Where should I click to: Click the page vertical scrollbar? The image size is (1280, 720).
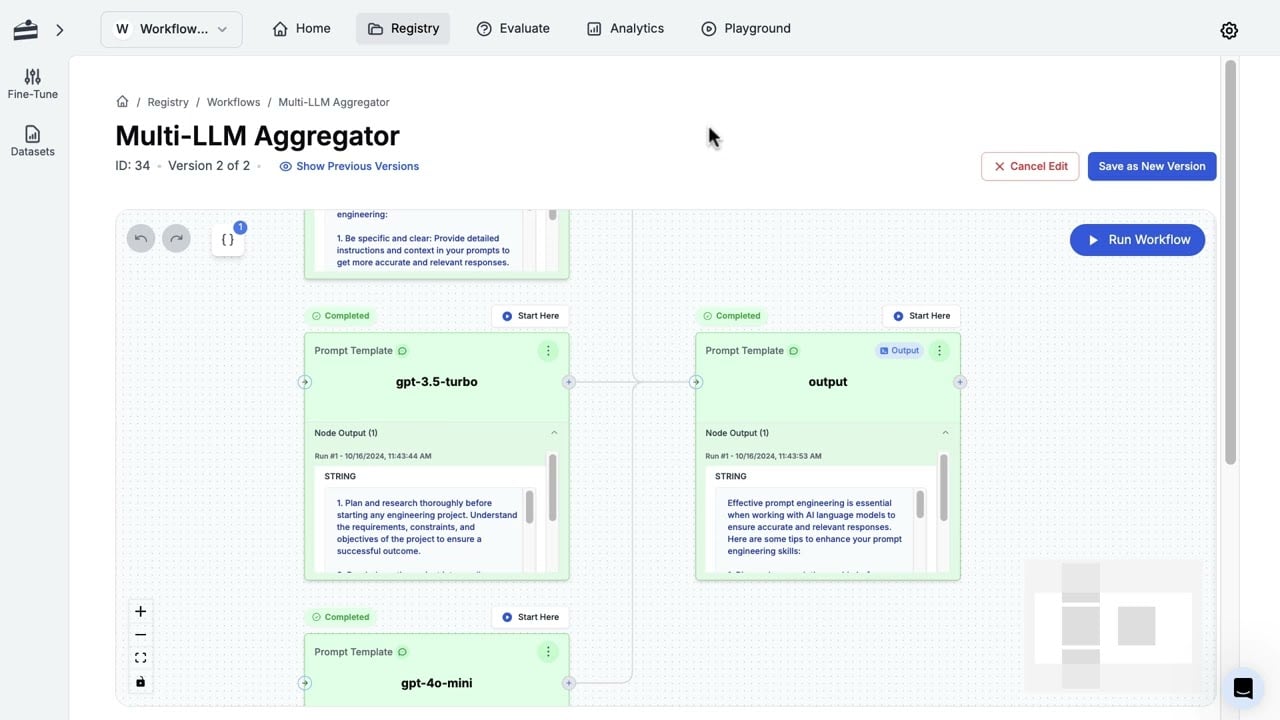(1230, 262)
